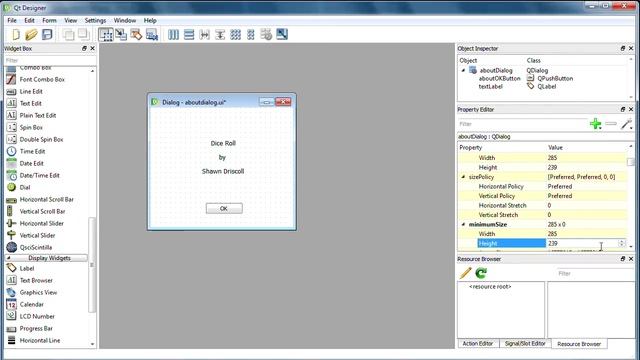Add dynamic property with green plus icon
The height and width of the screenshot is (360, 640).
pos(596,124)
